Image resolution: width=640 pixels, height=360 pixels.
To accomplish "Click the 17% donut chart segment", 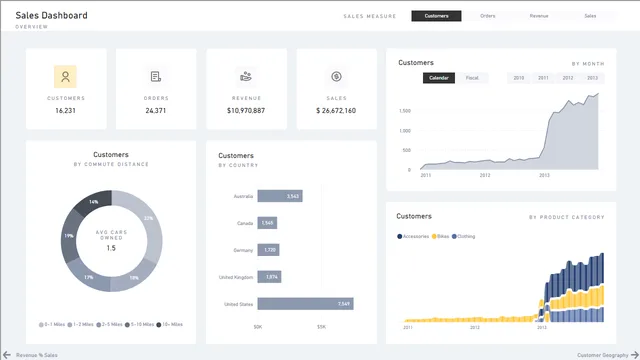I will coord(89,277).
